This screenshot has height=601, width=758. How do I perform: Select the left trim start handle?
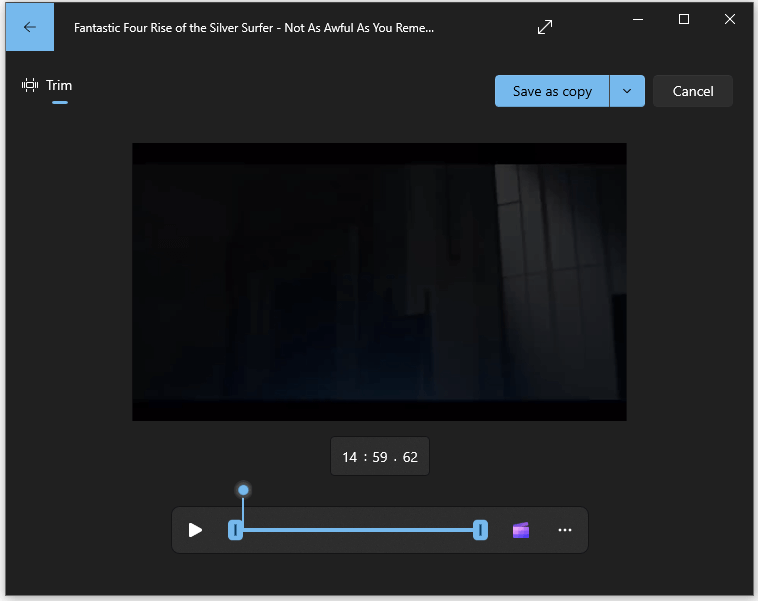click(x=235, y=530)
